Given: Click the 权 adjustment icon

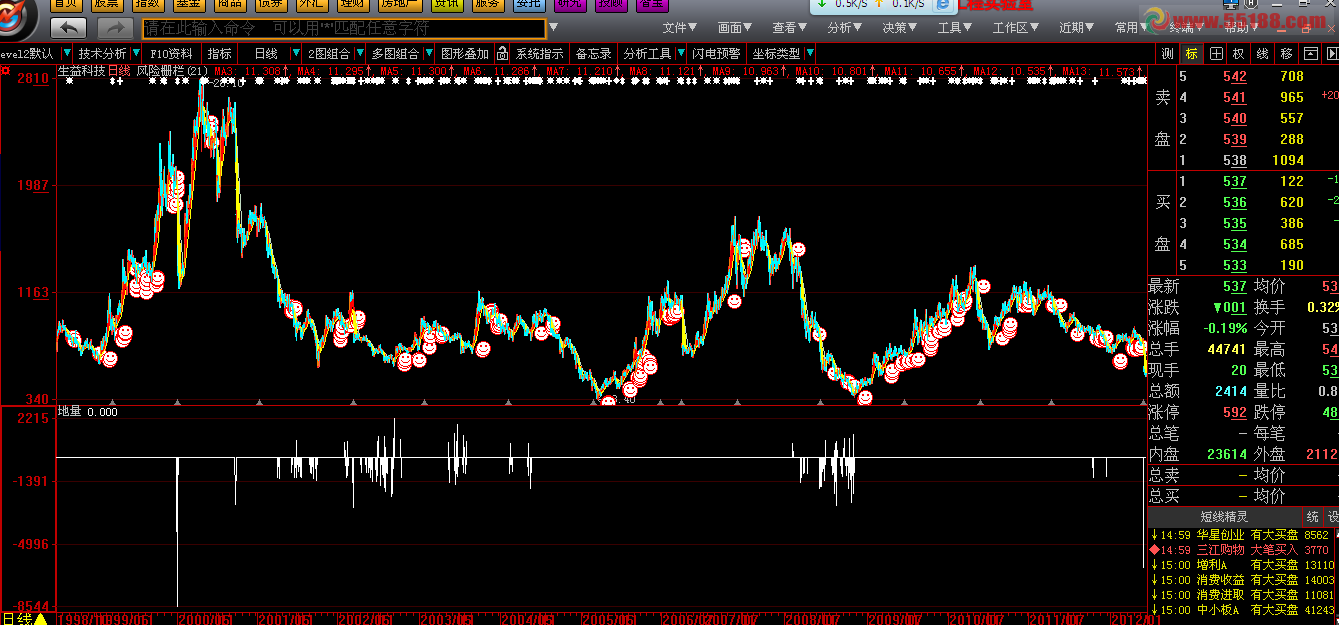Looking at the screenshot, I should (x=1239, y=53).
